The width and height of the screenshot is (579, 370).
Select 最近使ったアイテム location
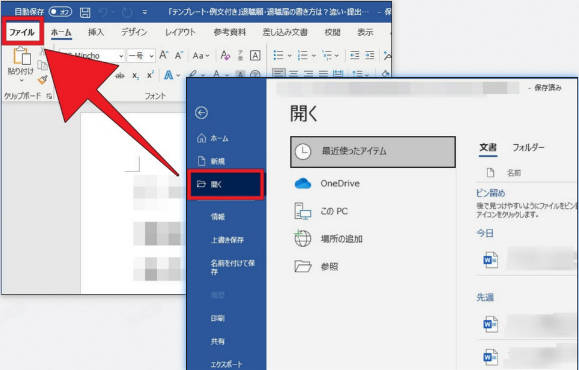(373, 152)
